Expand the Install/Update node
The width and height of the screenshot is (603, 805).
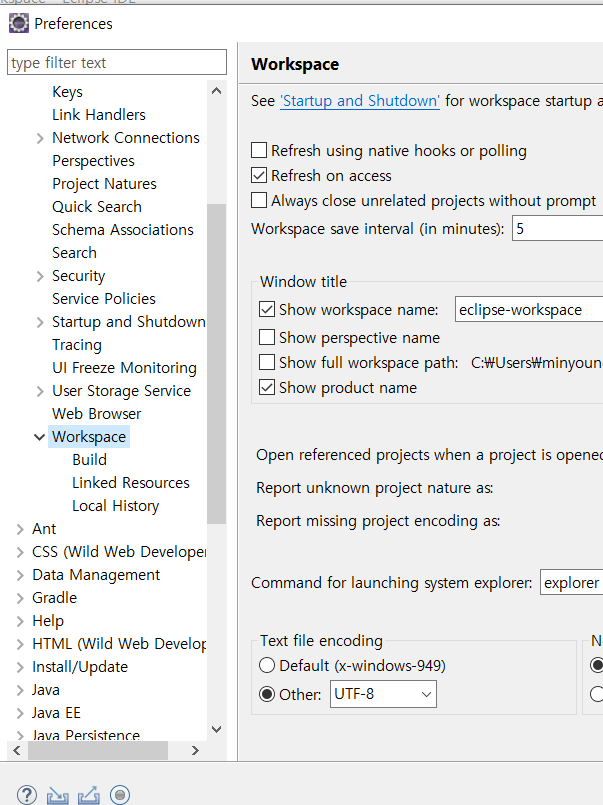[20, 667]
